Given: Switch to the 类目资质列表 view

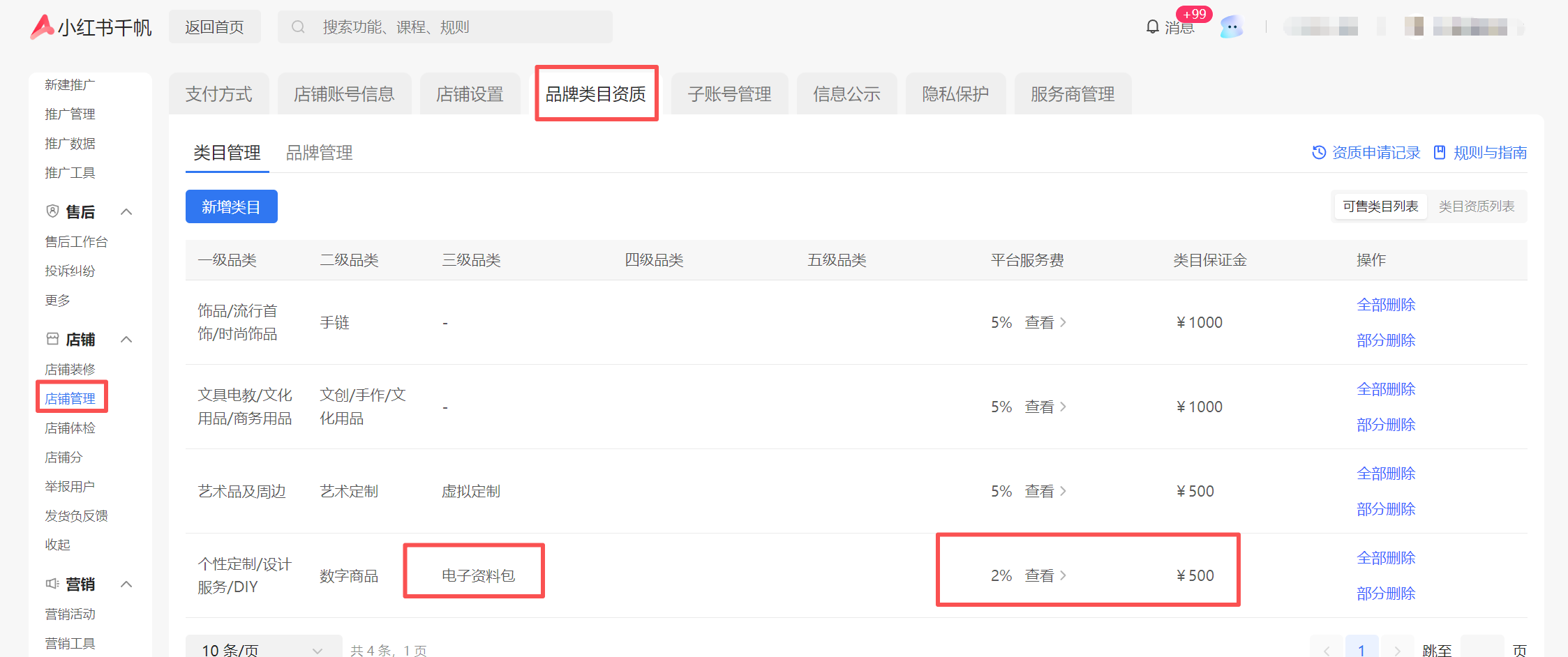Looking at the screenshot, I should tap(1477, 206).
